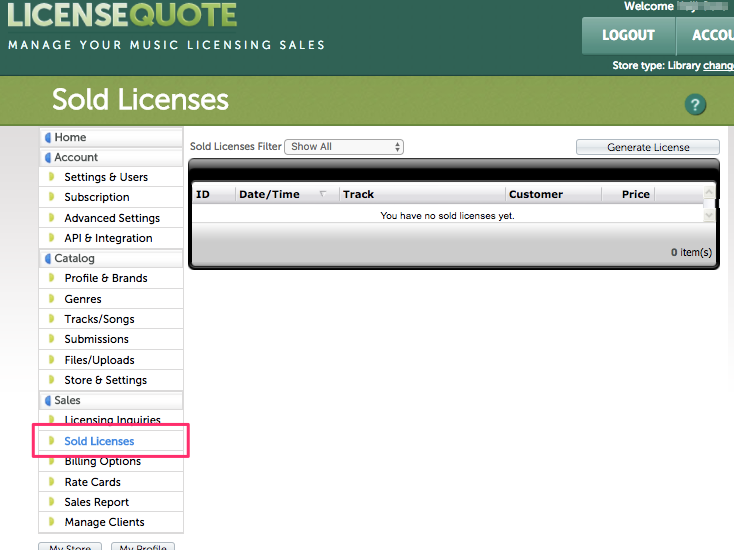Click the blue bullet icon beside Home
This screenshot has height=550, width=734.
pyautogui.click(x=47, y=138)
